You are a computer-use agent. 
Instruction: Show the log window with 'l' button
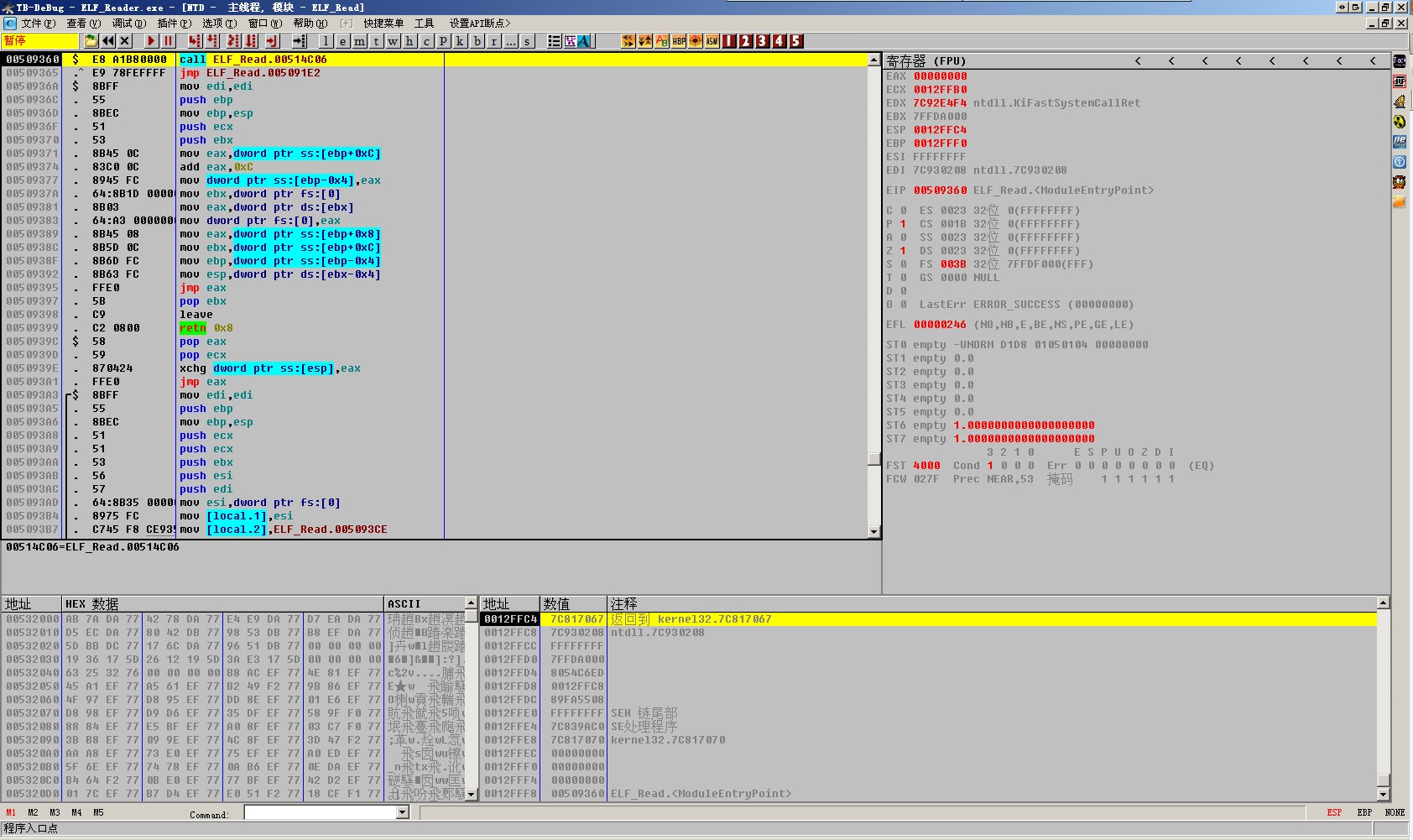[326, 41]
